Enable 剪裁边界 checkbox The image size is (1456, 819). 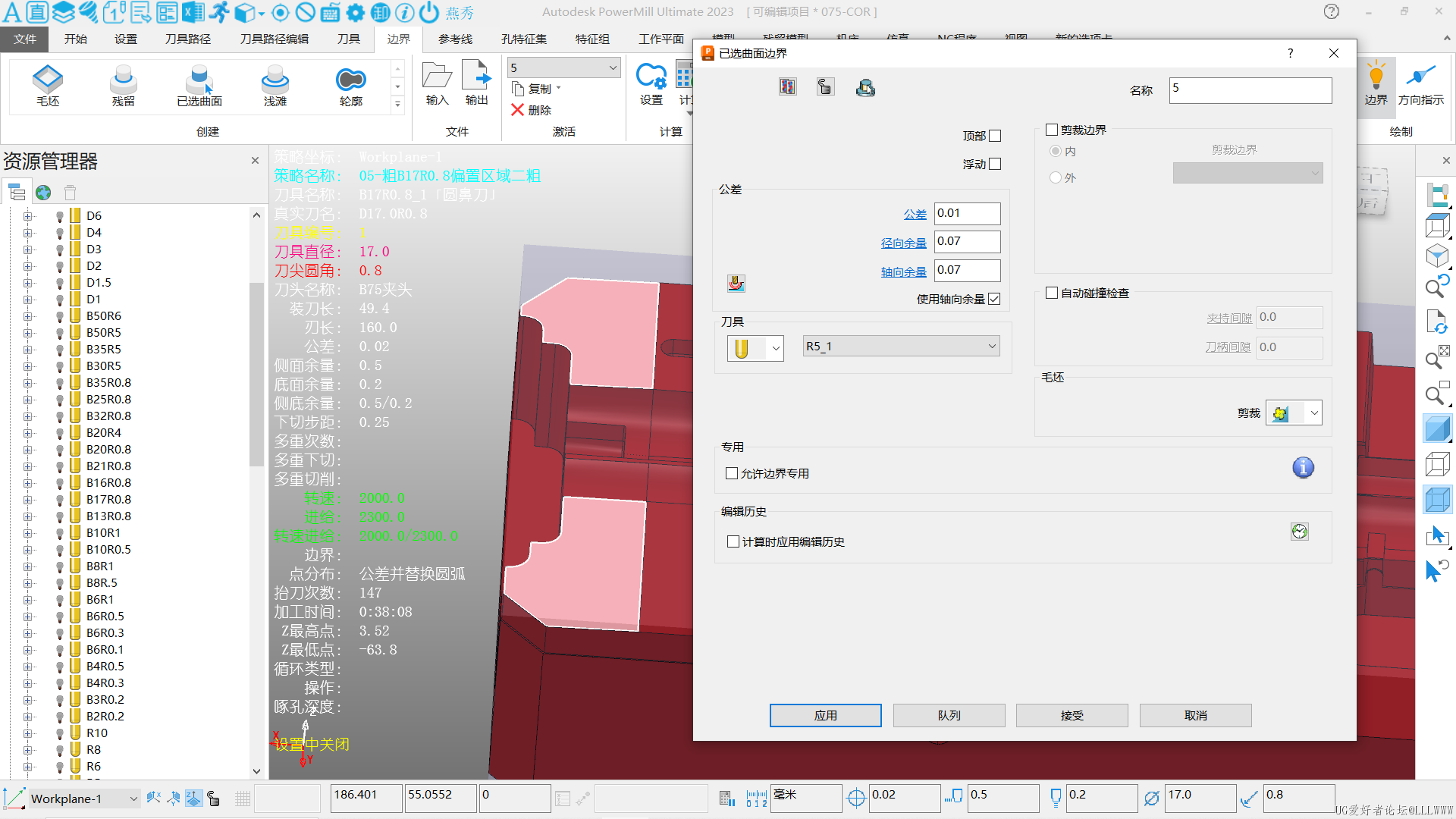pyautogui.click(x=1052, y=130)
